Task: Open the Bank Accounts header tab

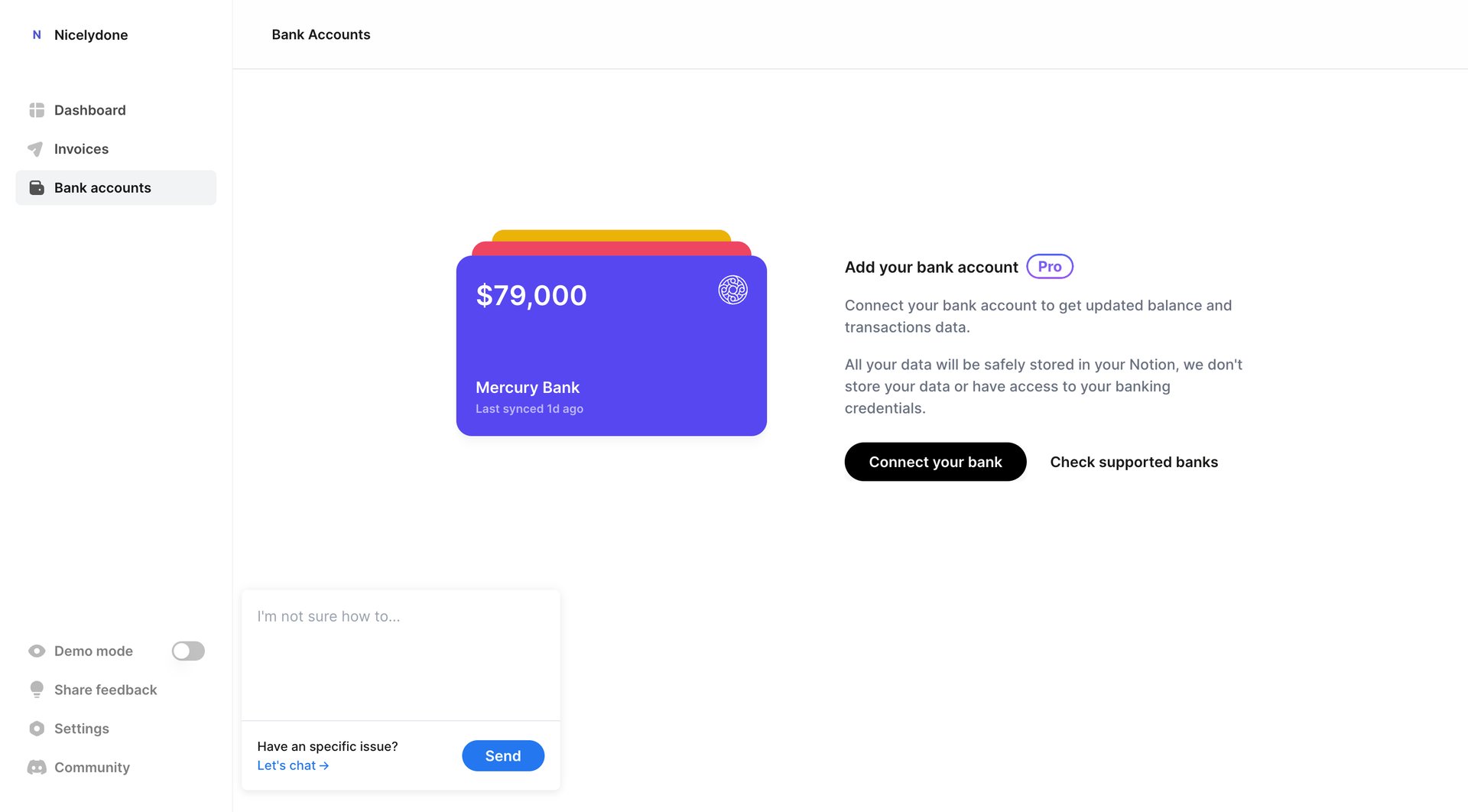Action: pos(321,34)
